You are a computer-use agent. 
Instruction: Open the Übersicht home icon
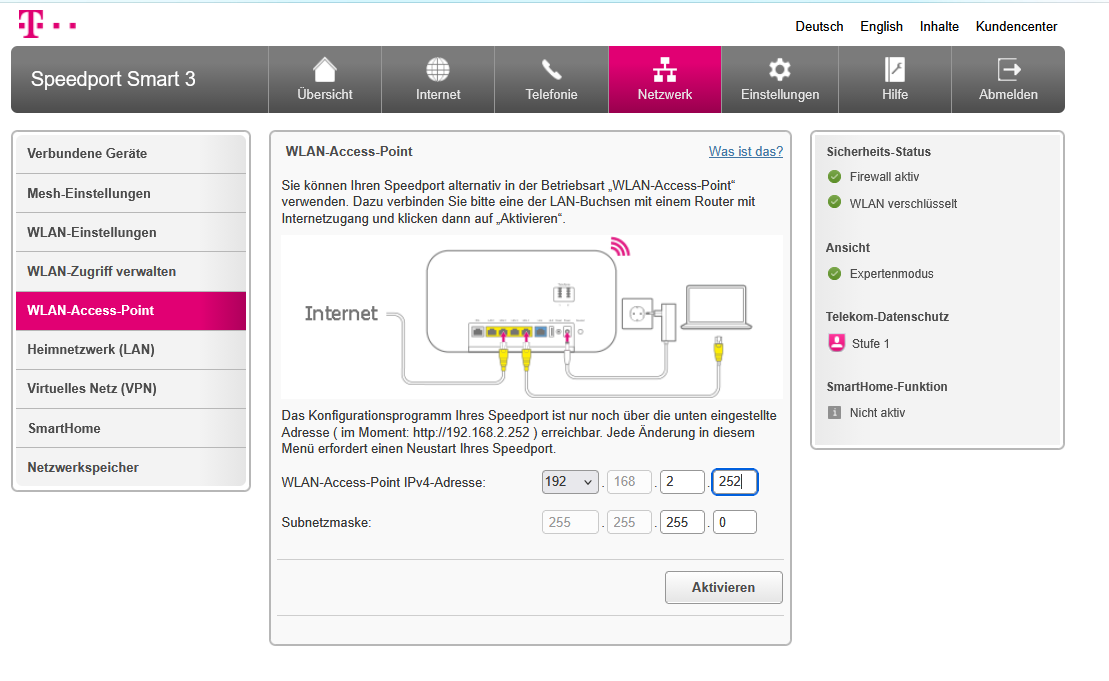[325, 69]
